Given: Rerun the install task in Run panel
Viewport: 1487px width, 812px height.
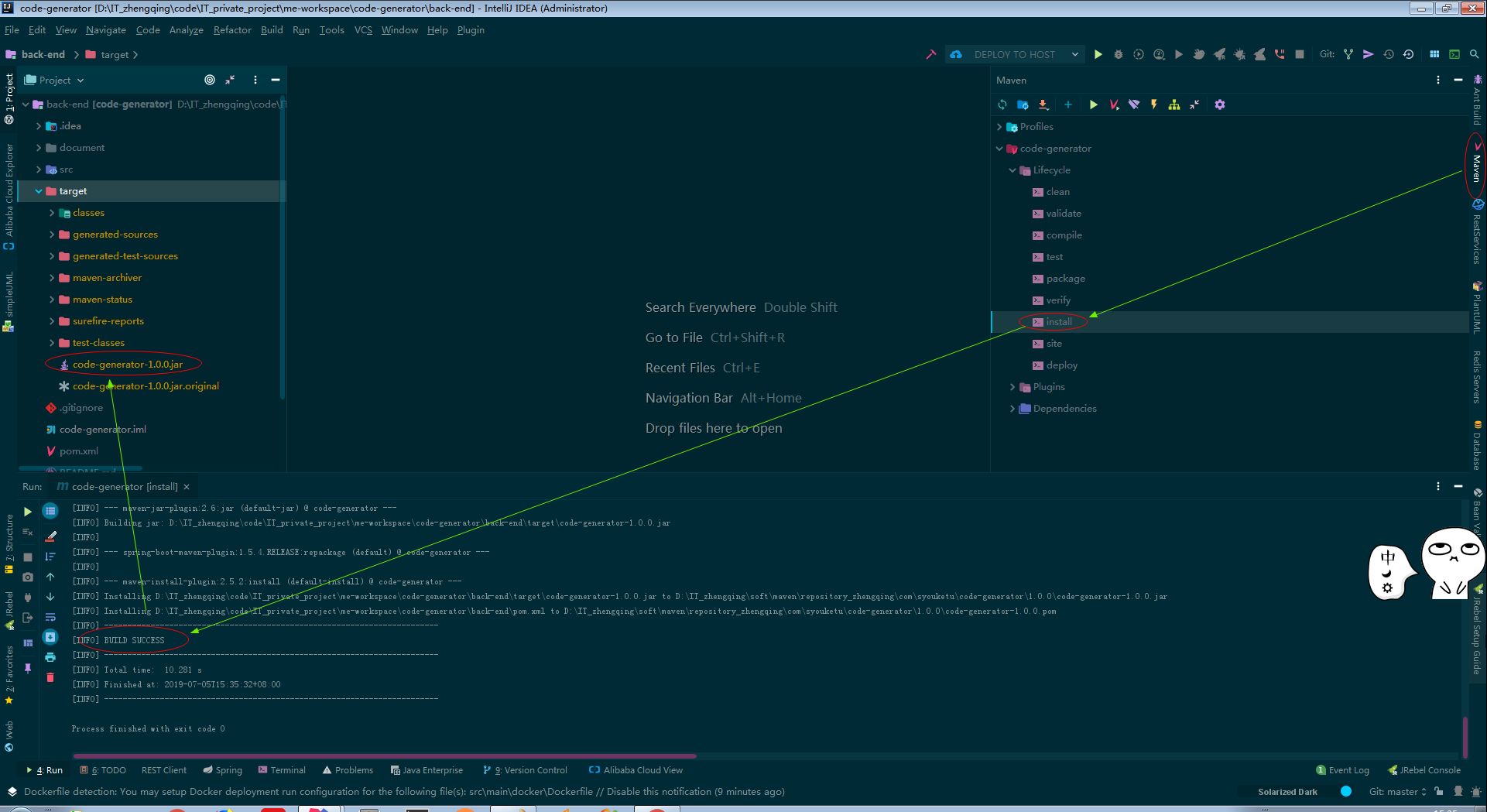Looking at the screenshot, I should point(28,512).
